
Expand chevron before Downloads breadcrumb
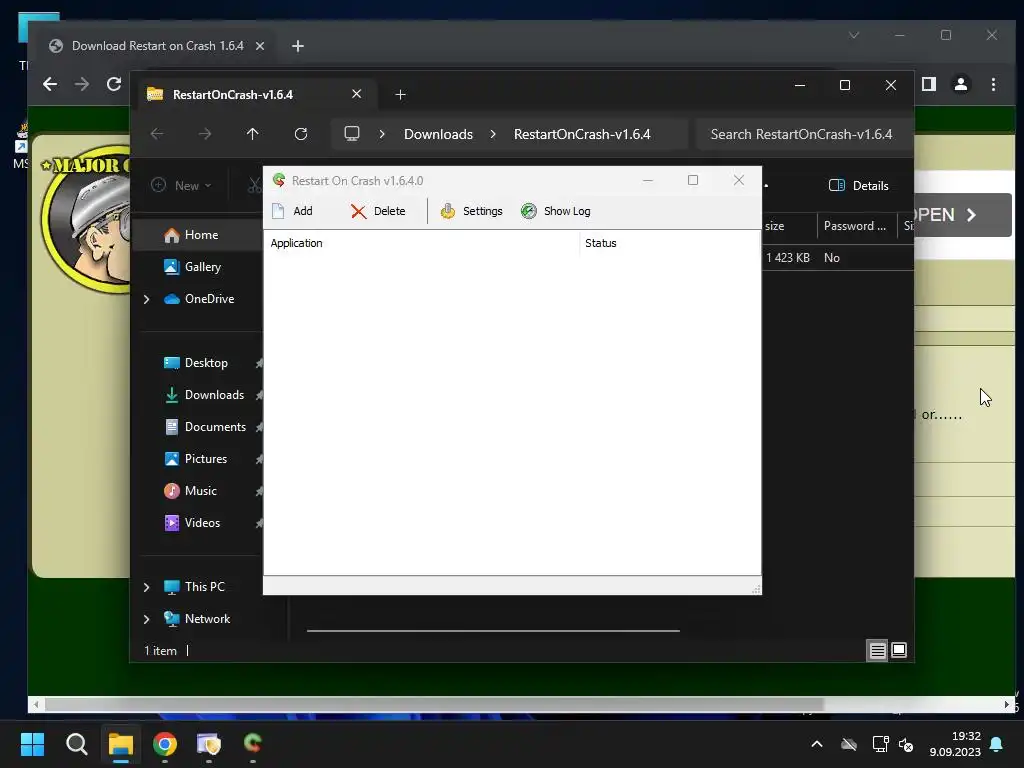point(382,134)
